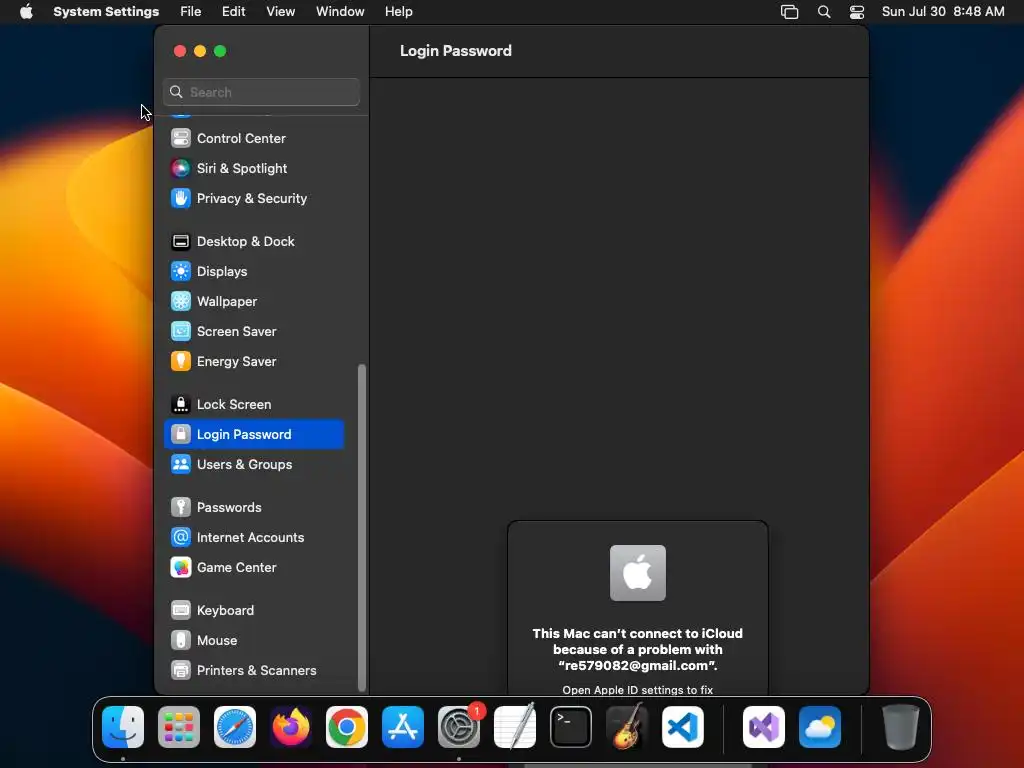
Task: Select Privacy & Security in sidebar
Action: pyautogui.click(x=254, y=199)
